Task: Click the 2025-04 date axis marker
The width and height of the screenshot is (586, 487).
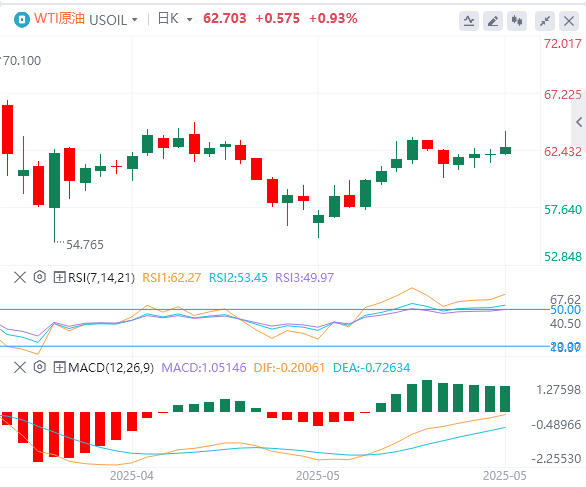Action: pos(132,476)
